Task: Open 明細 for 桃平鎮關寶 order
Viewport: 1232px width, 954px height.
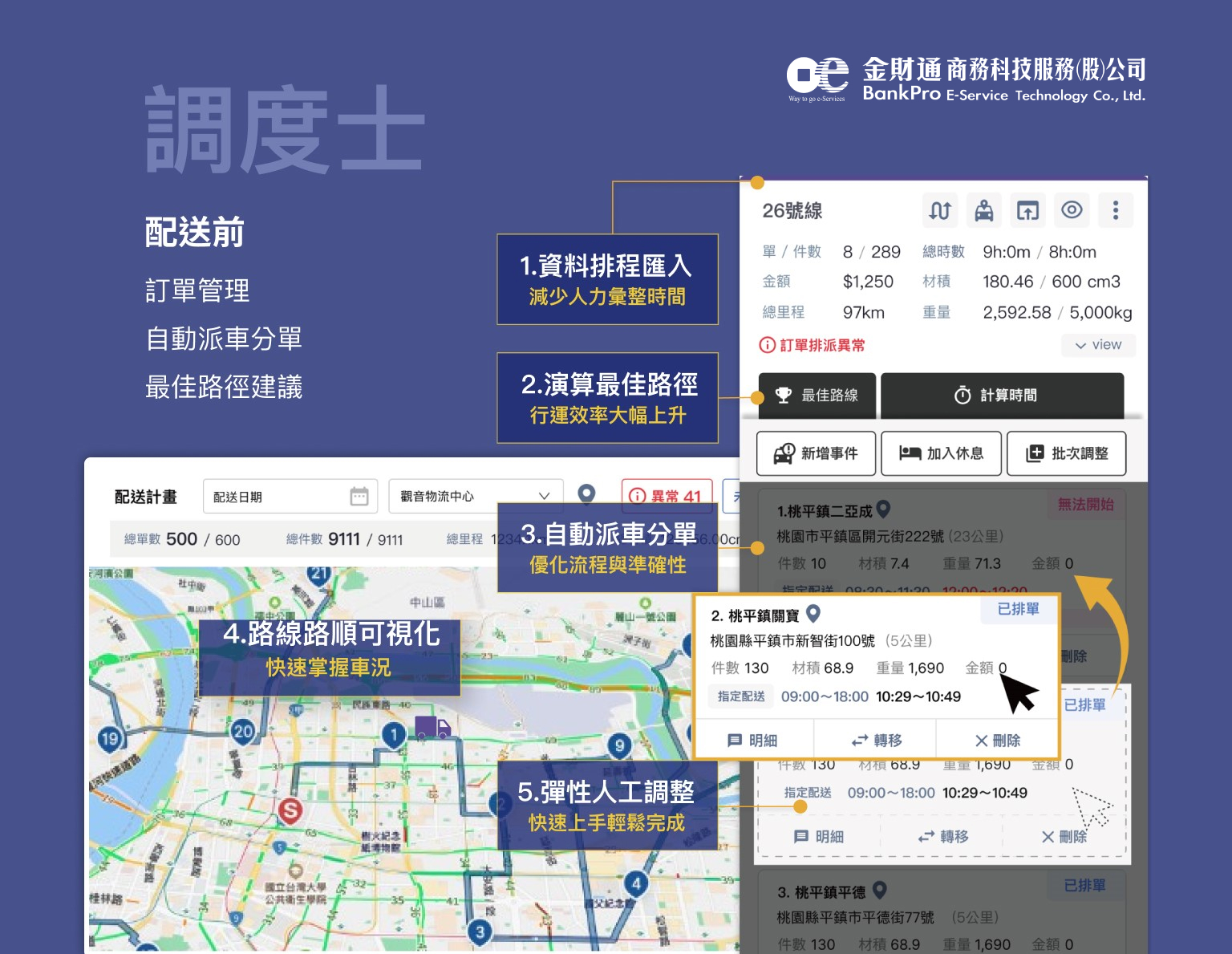Action: (x=752, y=740)
